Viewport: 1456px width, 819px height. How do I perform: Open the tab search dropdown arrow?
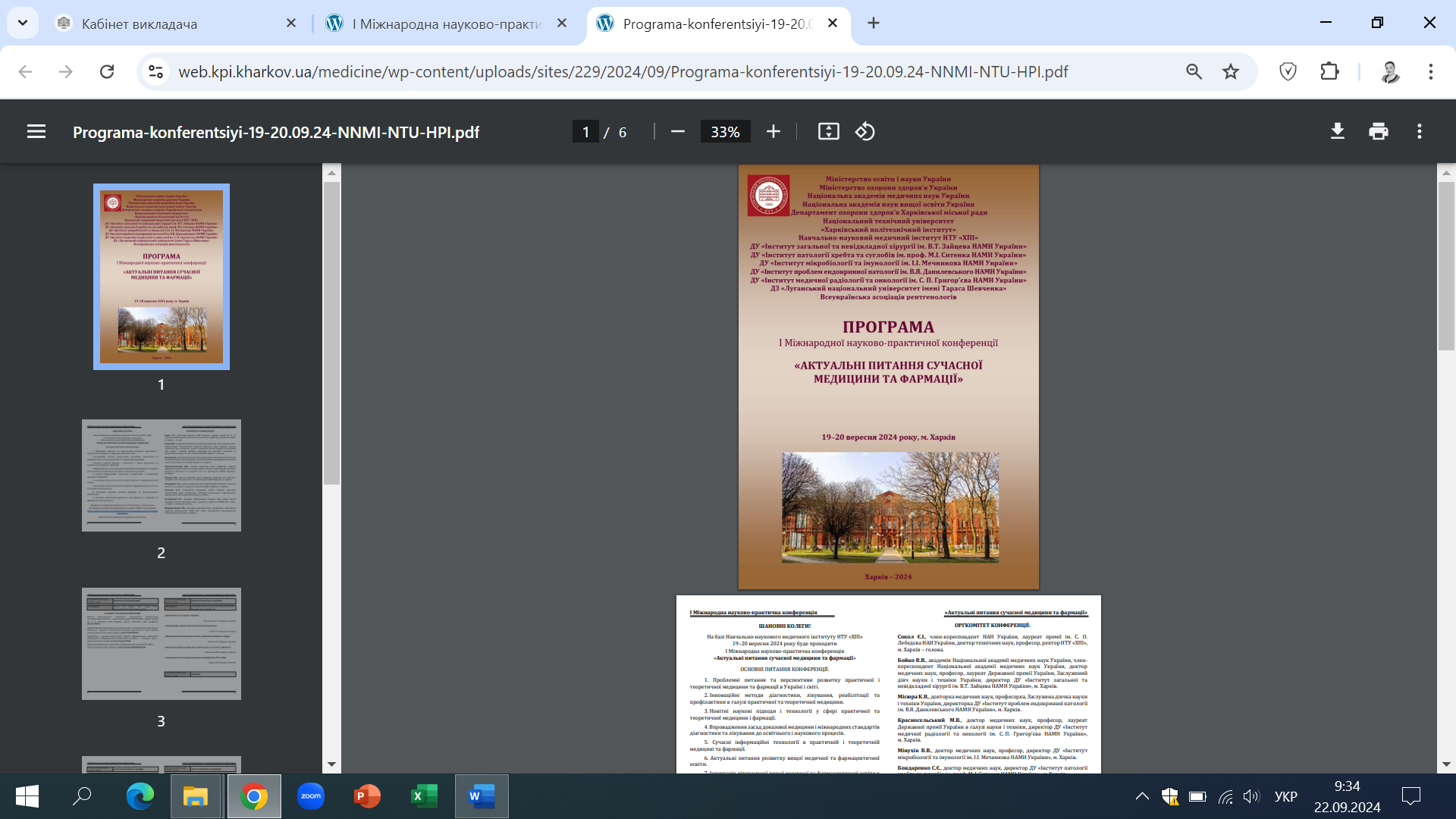click(x=23, y=23)
